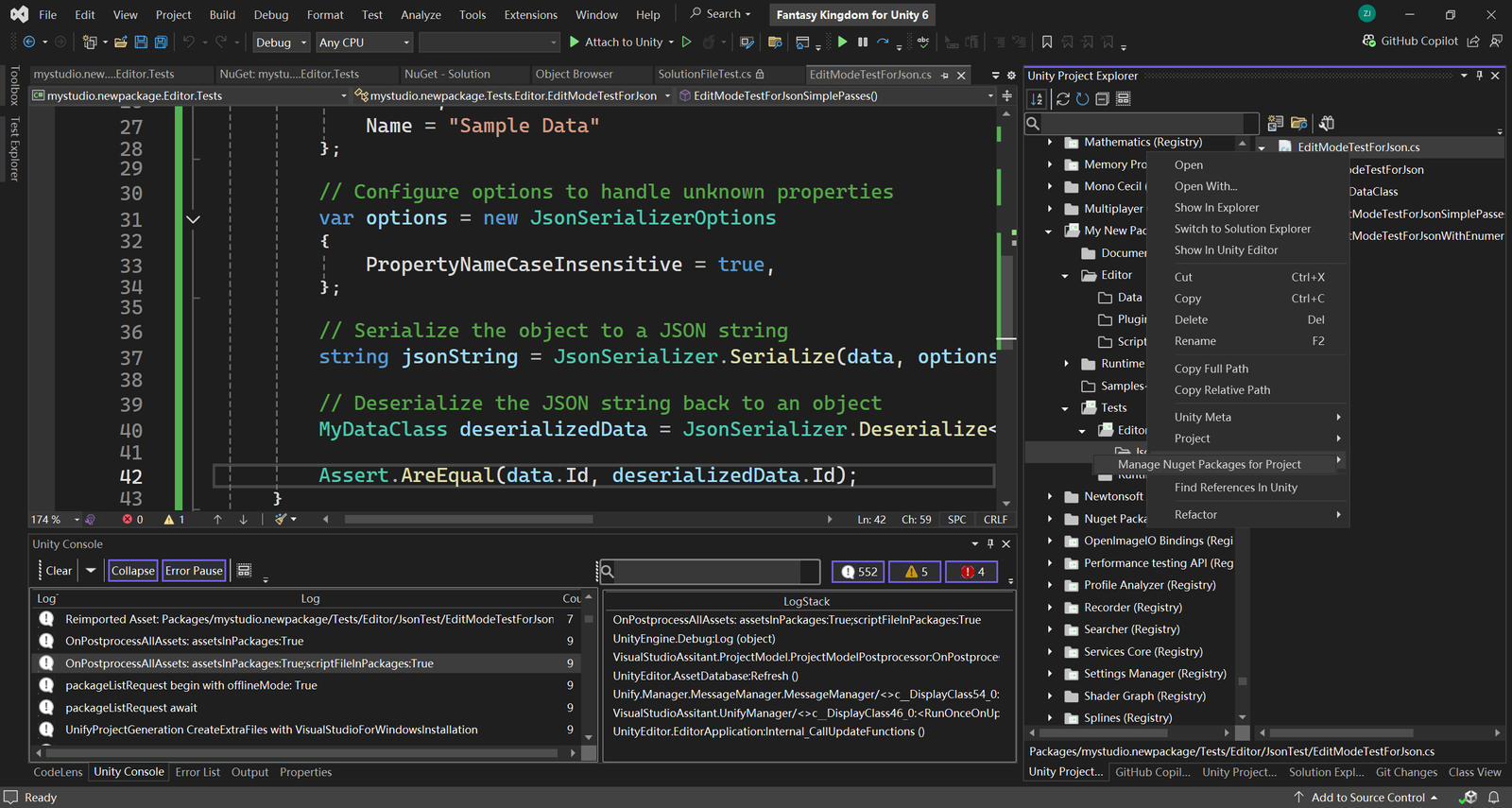The width and height of the screenshot is (1512, 808).
Task: Click the Open file folder toolbar icon
Action: [120, 43]
